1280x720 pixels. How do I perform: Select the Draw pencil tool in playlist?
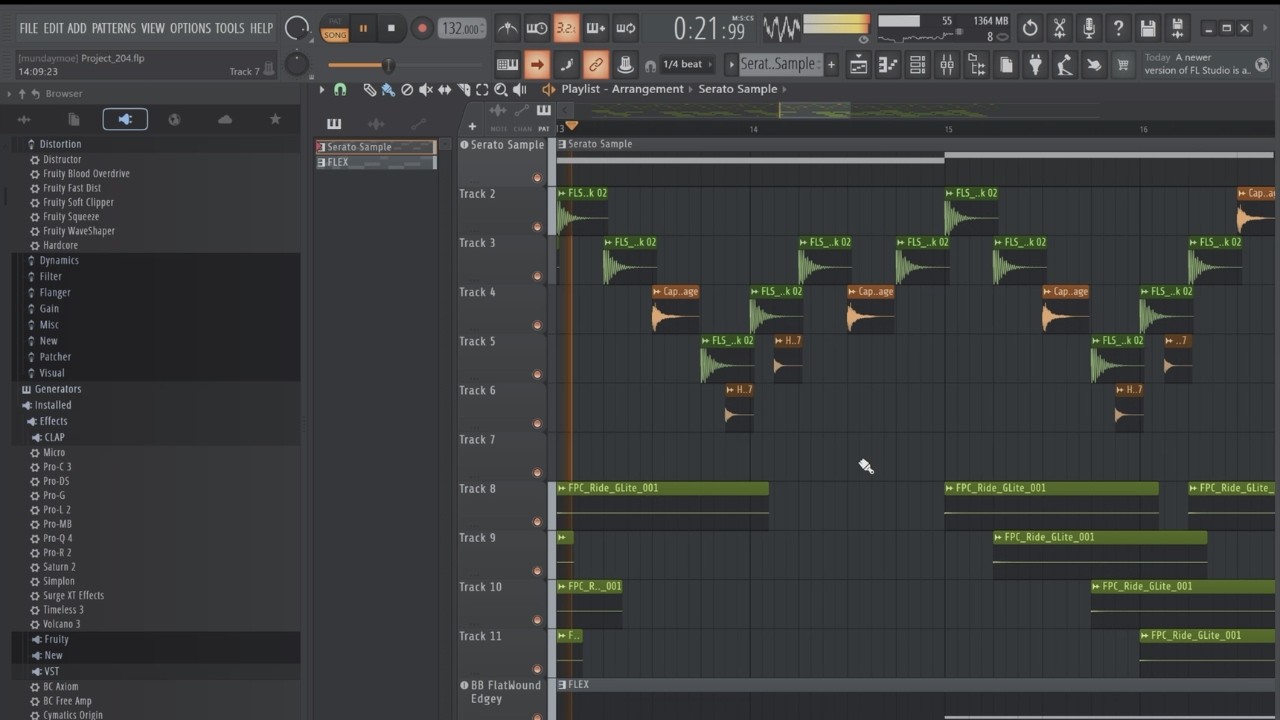coord(370,90)
